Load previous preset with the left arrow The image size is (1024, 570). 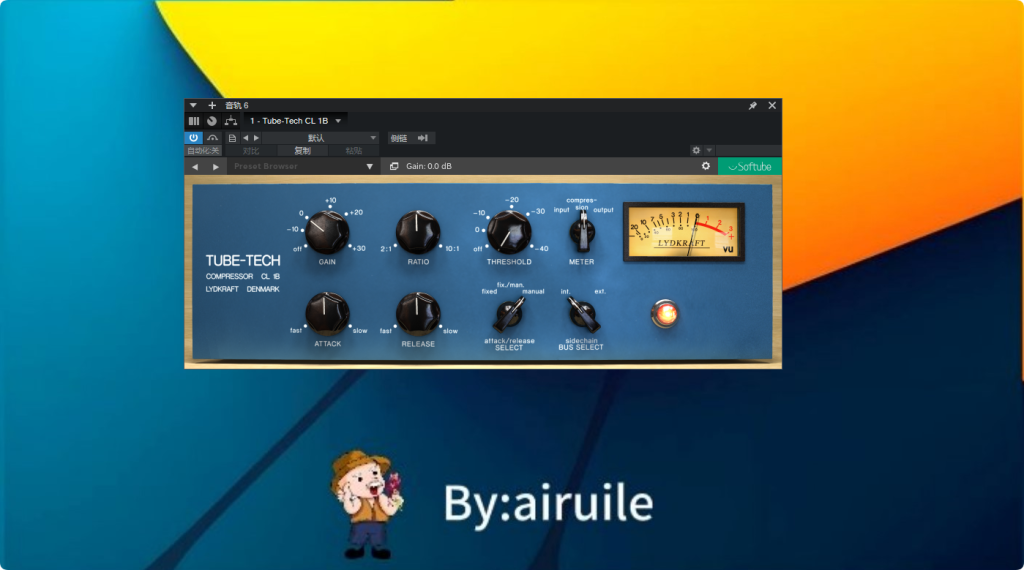pos(246,138)
